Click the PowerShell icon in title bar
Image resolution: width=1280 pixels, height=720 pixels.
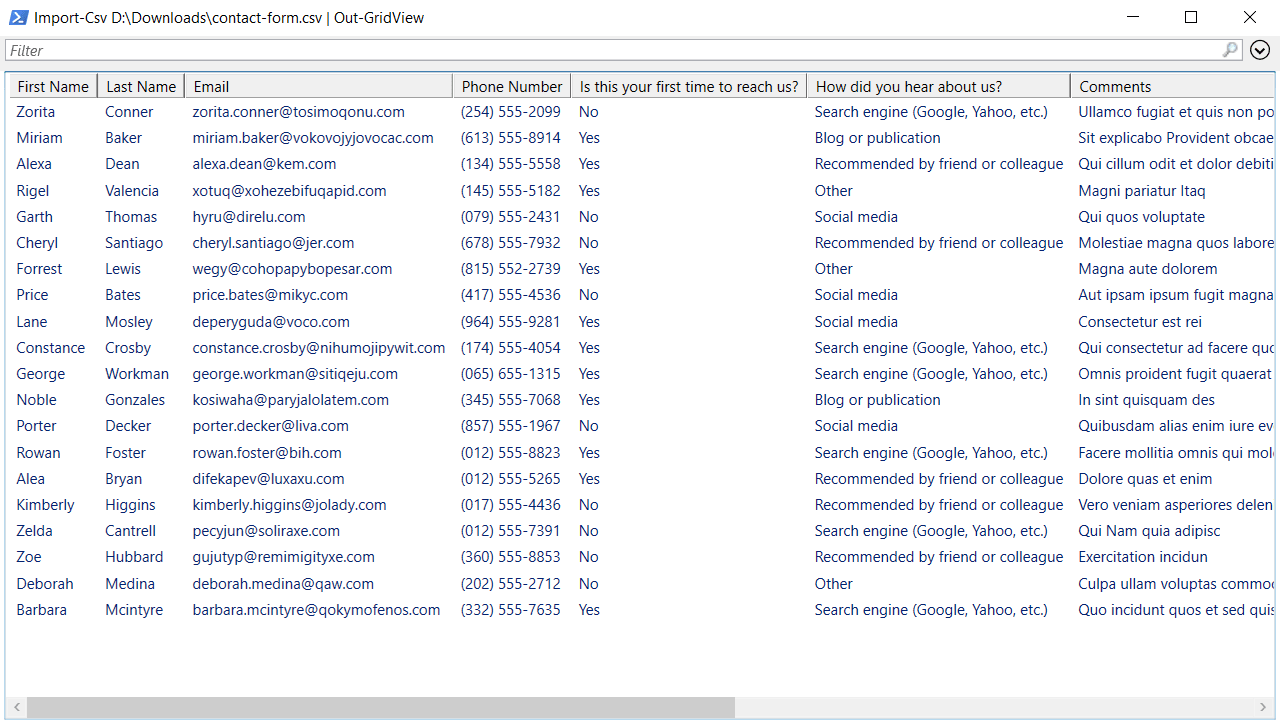(x=18, y=17)
